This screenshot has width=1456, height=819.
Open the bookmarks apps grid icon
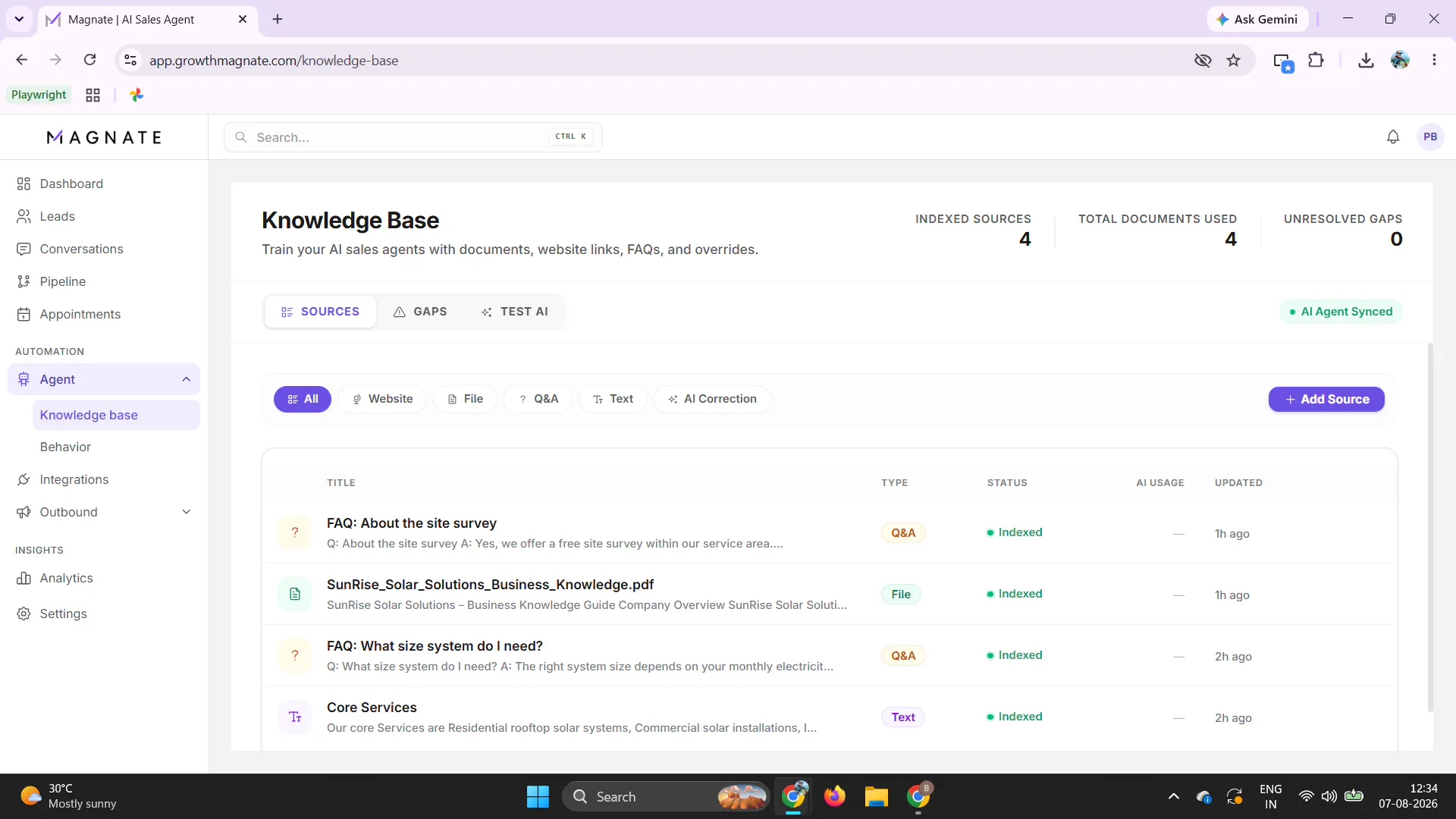click(x=93, y=95)
